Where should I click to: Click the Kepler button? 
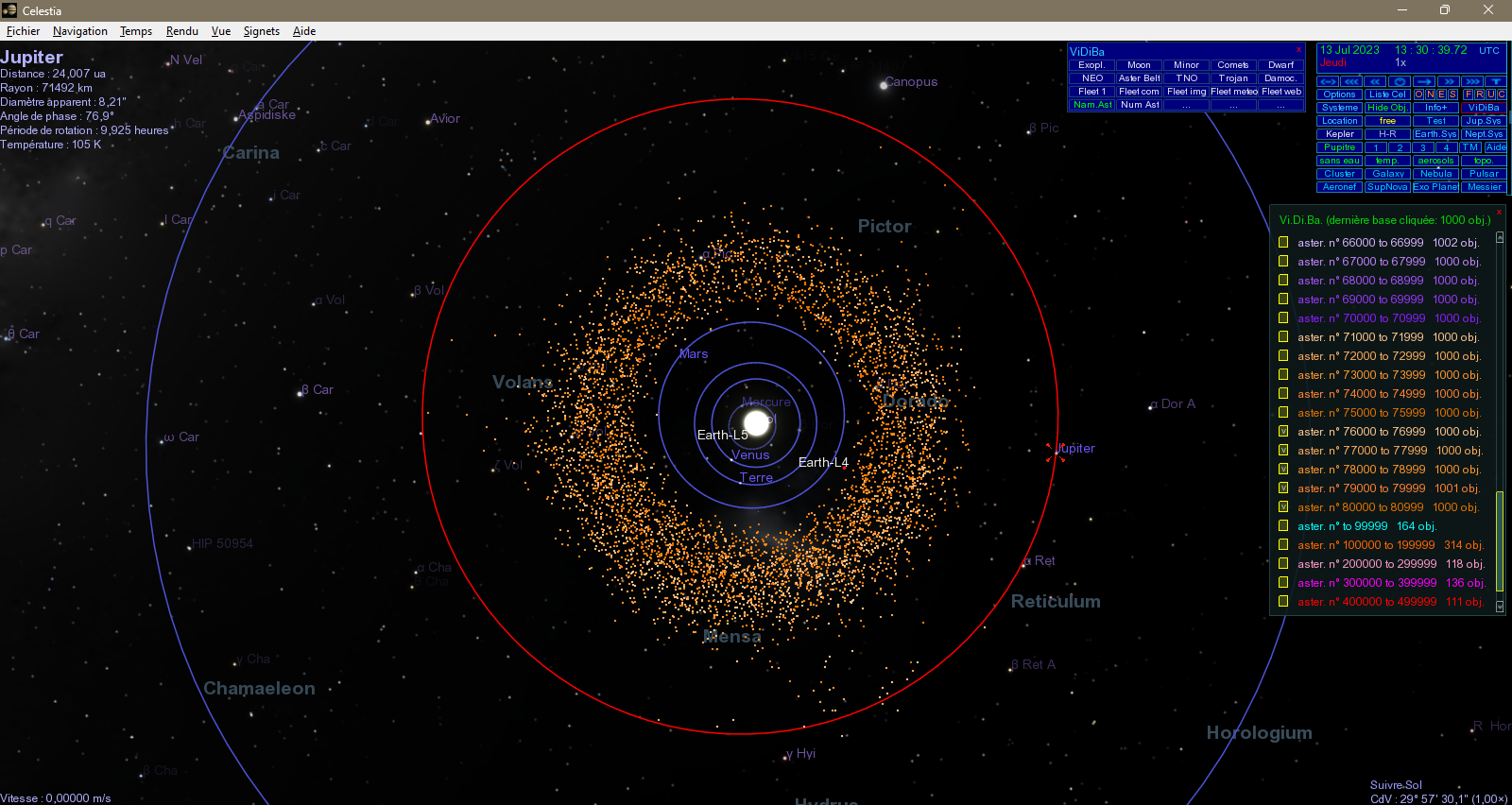(x=1340, y=134)
